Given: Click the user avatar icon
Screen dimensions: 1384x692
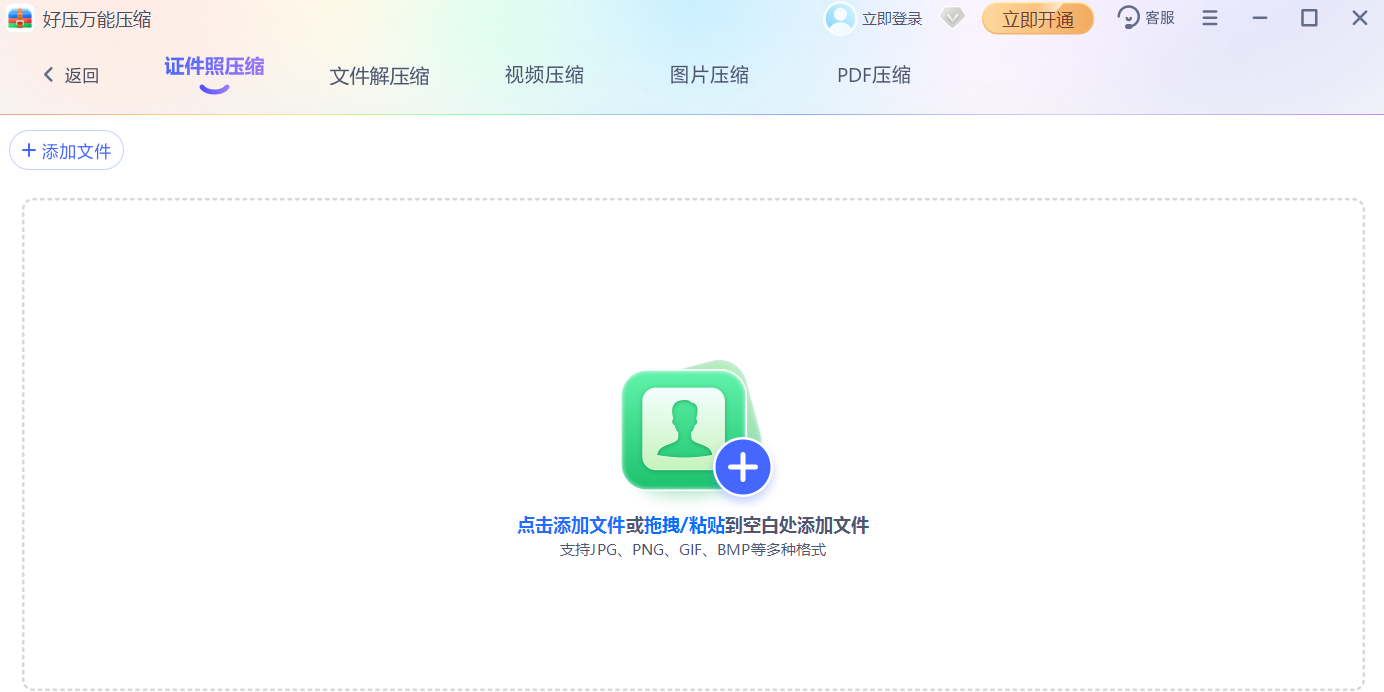Looking at the screenshot, I should click(840, 18).
